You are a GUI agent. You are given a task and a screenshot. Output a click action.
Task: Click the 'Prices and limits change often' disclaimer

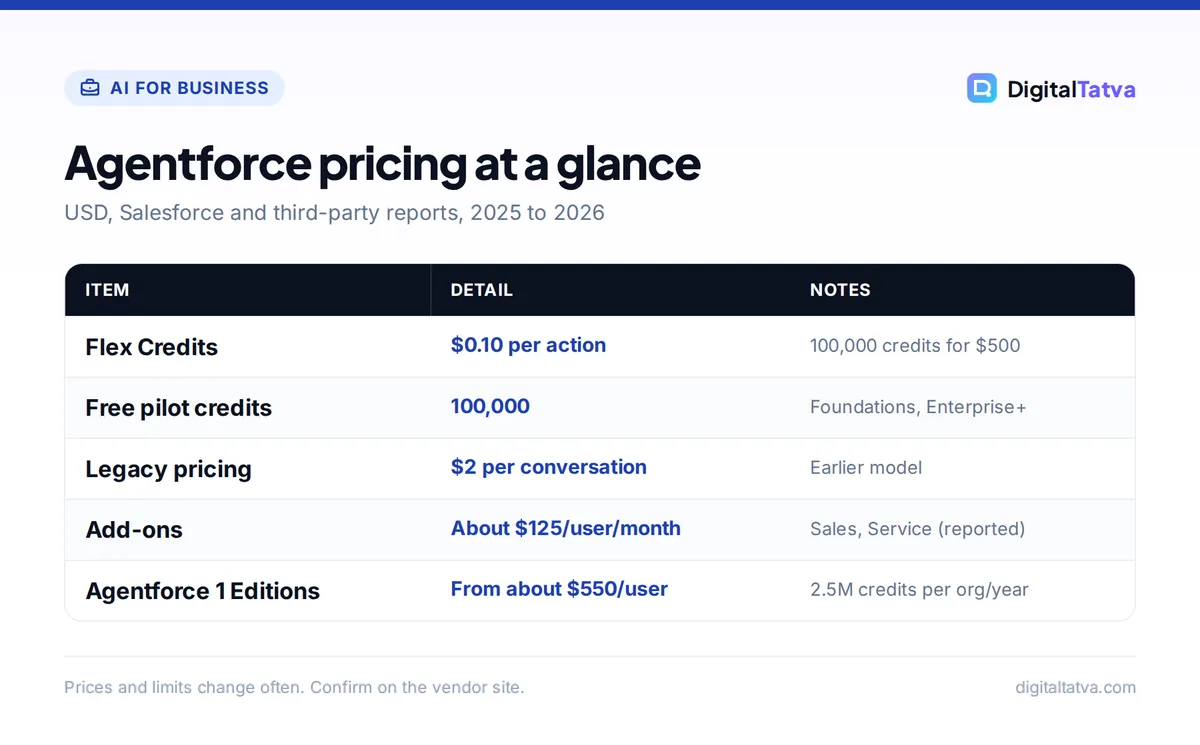coord(294,687)
